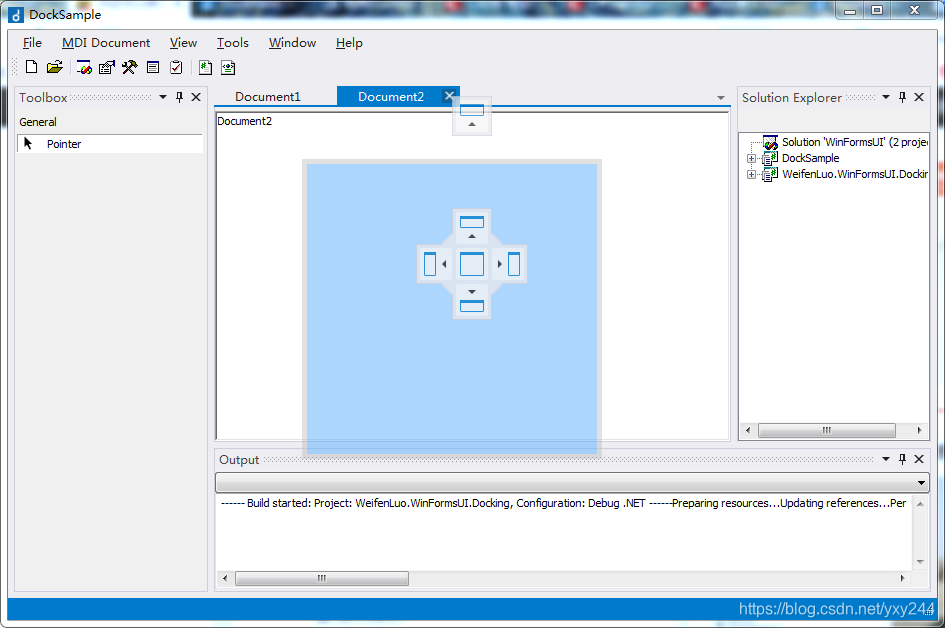Click Solution Explorer scroll-left arrow
Screen dimensions: 945x628
748,430
